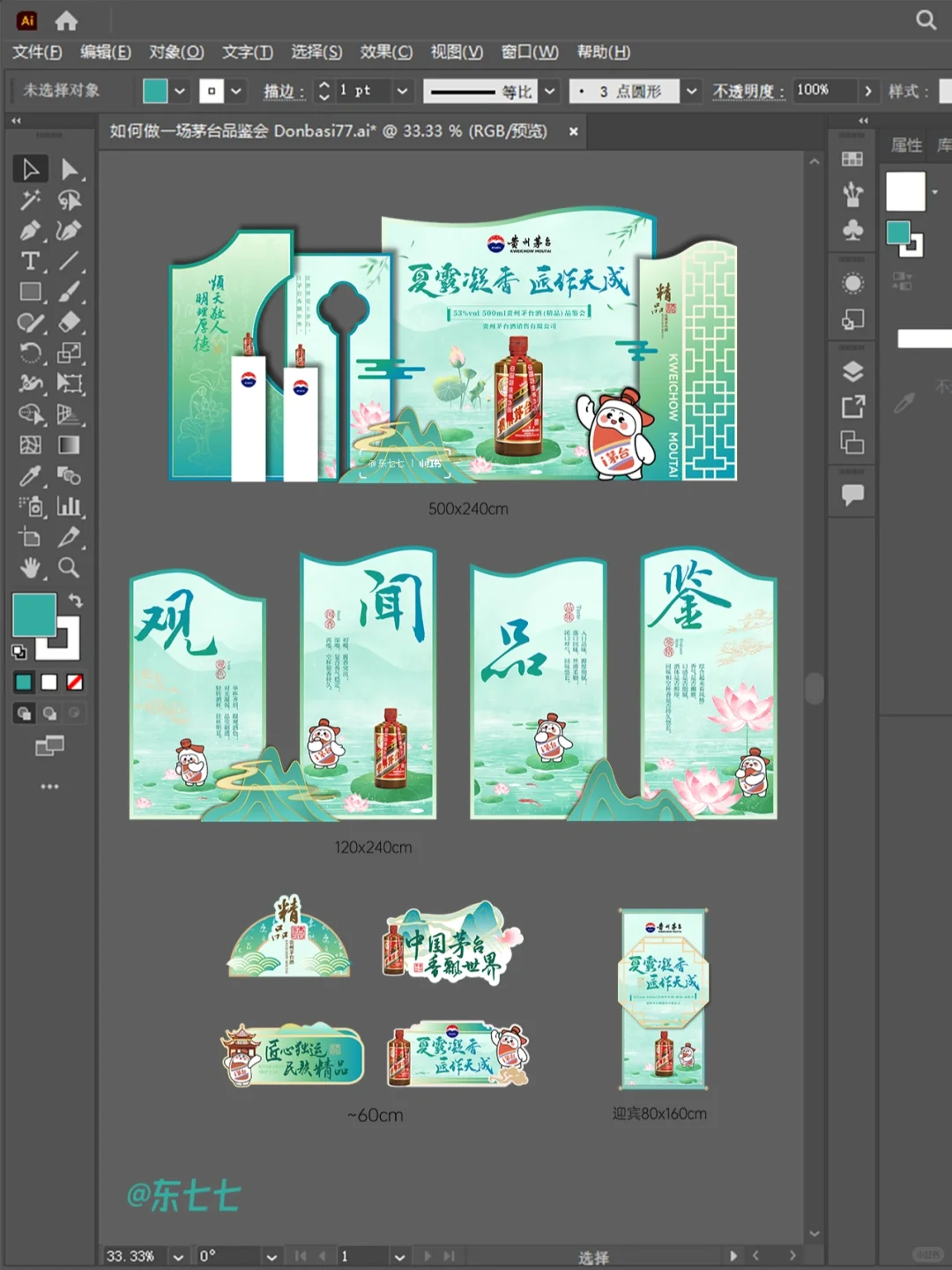Select the Blend tool
The height and width of the screenshot is (1270, 952).
tap(69, 476)
